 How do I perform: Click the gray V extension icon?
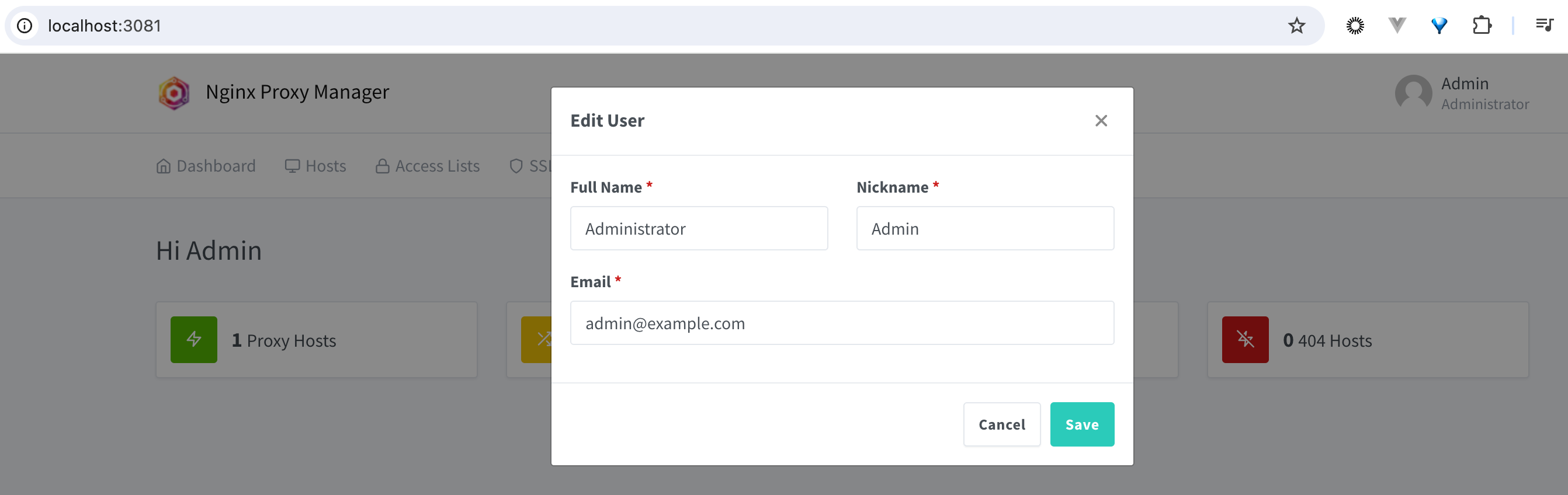click(x=1397, y=26)
